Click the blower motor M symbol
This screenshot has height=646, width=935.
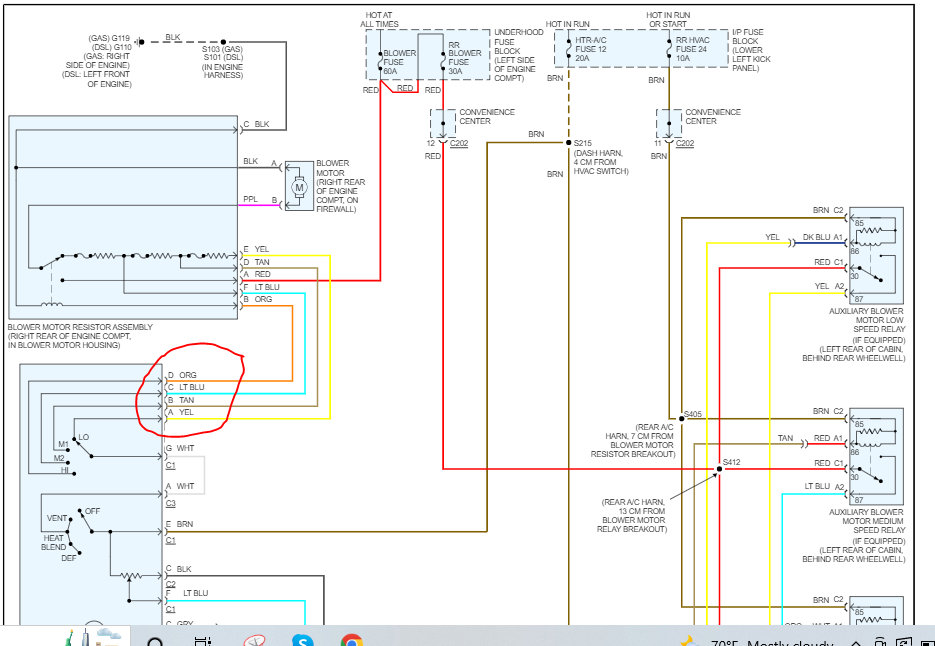[299, 187]
